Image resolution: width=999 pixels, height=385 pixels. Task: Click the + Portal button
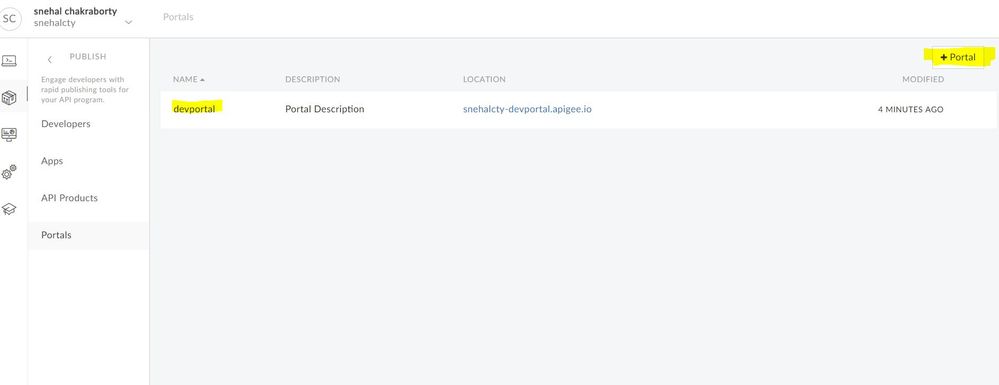958,57
